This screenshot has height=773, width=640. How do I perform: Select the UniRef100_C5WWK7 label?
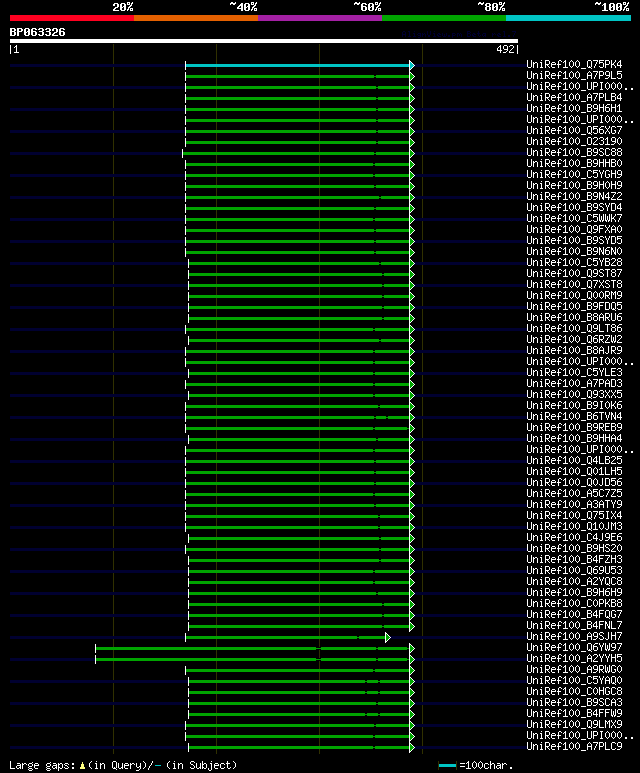click(574, 218)
